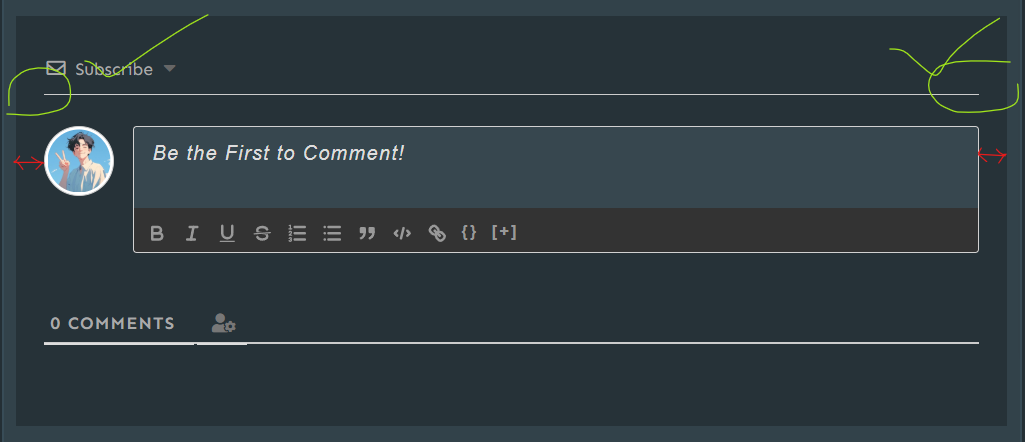Click the curly braces source code icon
This screenshot has width=1025, height=442.
click(469, 232)
